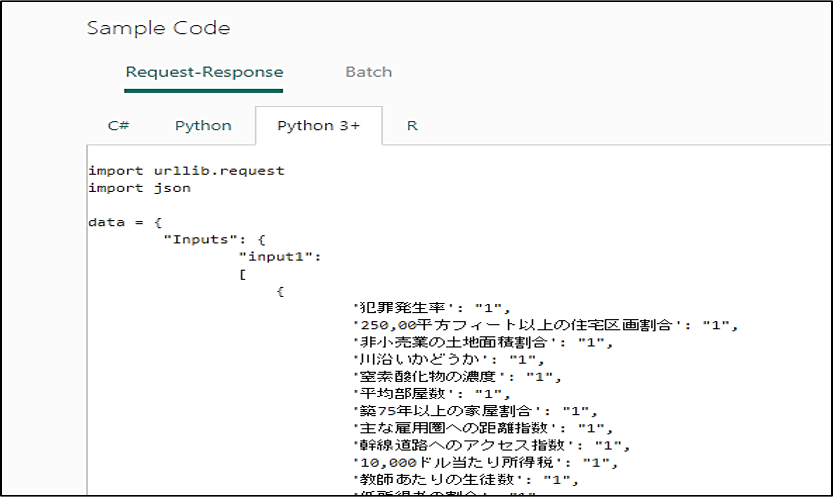This screenshot has height=497, width=833.
Task: Click the '非小売業の土地面積割合' field line
Action: pyautogui.click(x=478, y=341)
